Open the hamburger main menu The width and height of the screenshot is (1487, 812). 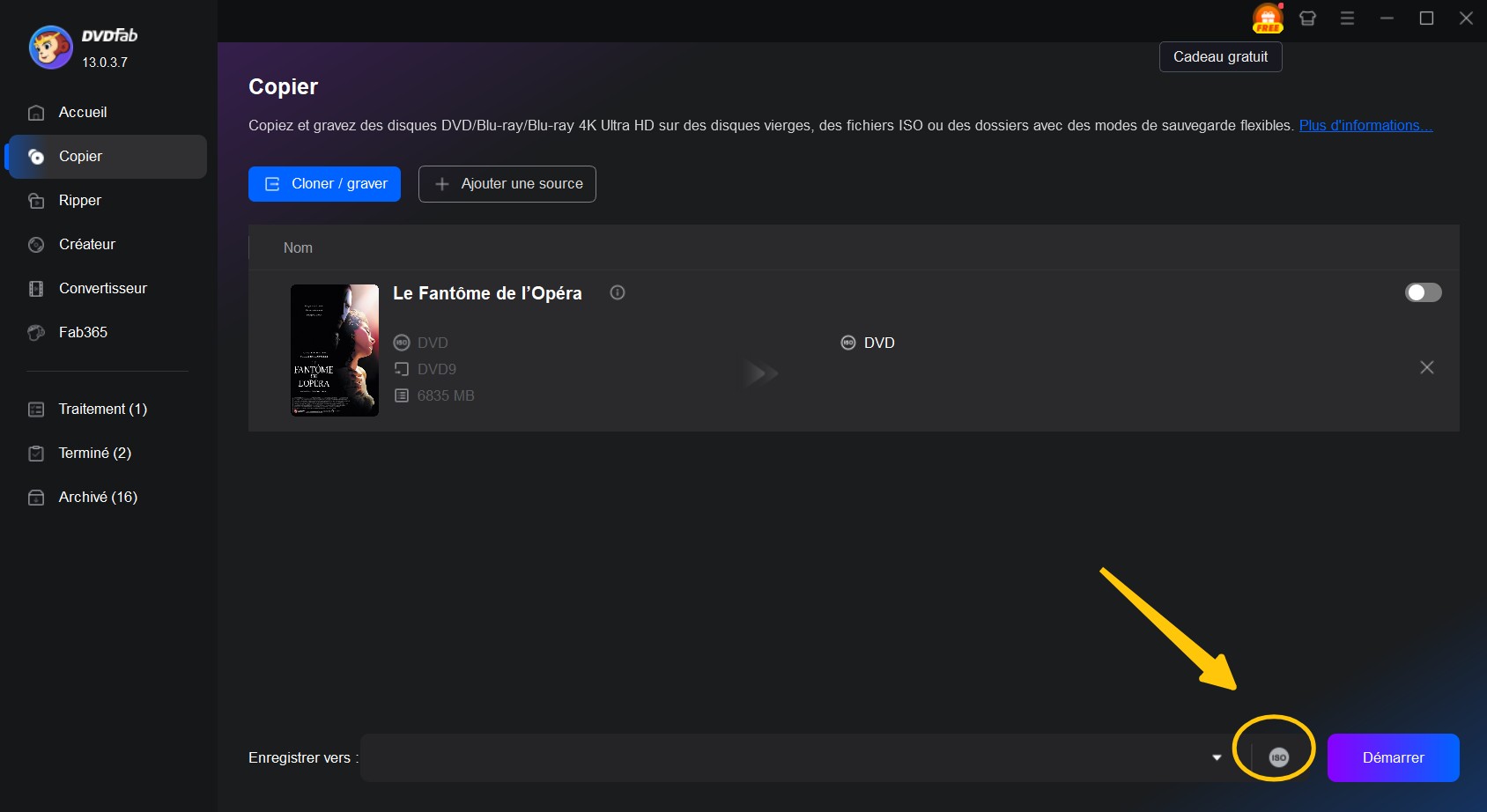(x=1347, y=18)
